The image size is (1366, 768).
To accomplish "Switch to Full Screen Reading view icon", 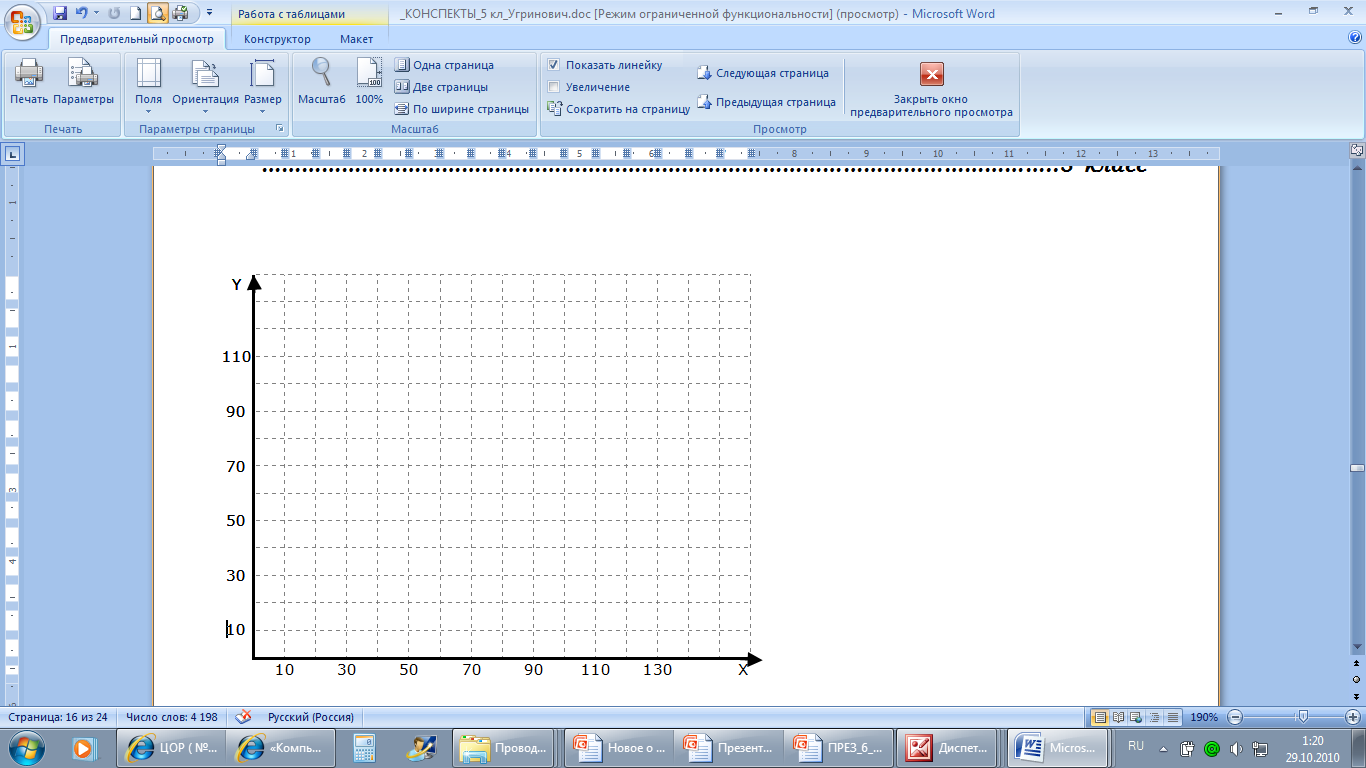I will [x=1119, y=717].
